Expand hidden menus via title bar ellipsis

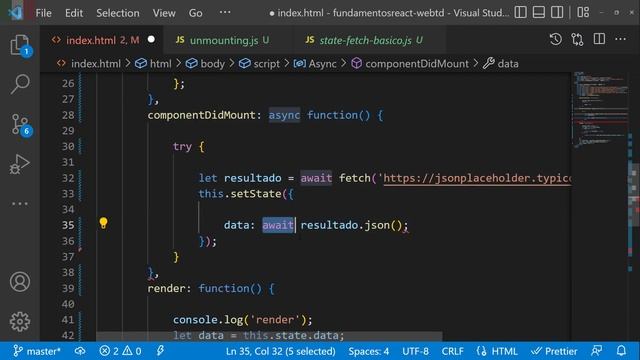pos(225,12)
